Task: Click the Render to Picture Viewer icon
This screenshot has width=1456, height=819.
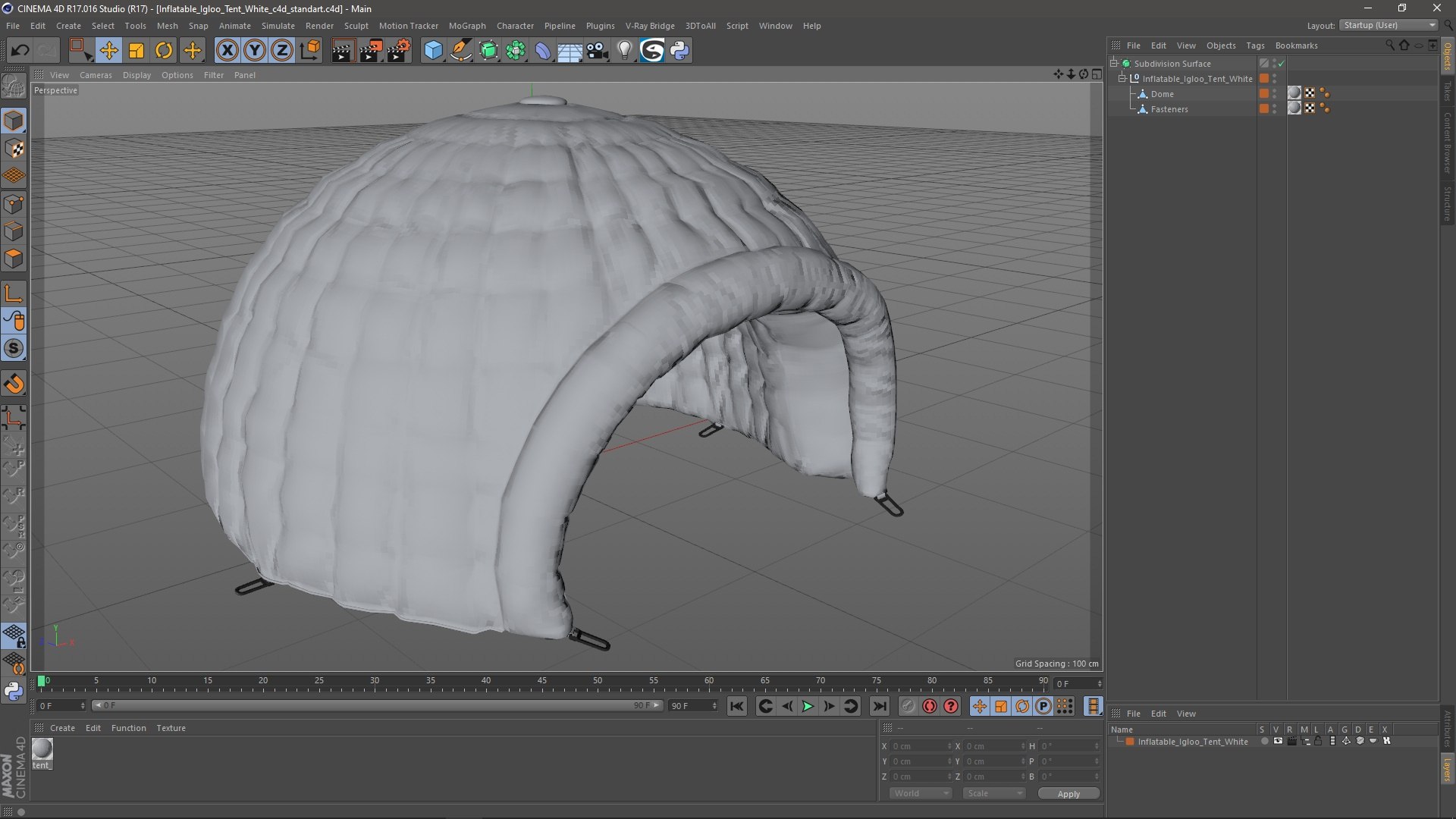Action: coord(371,51)
